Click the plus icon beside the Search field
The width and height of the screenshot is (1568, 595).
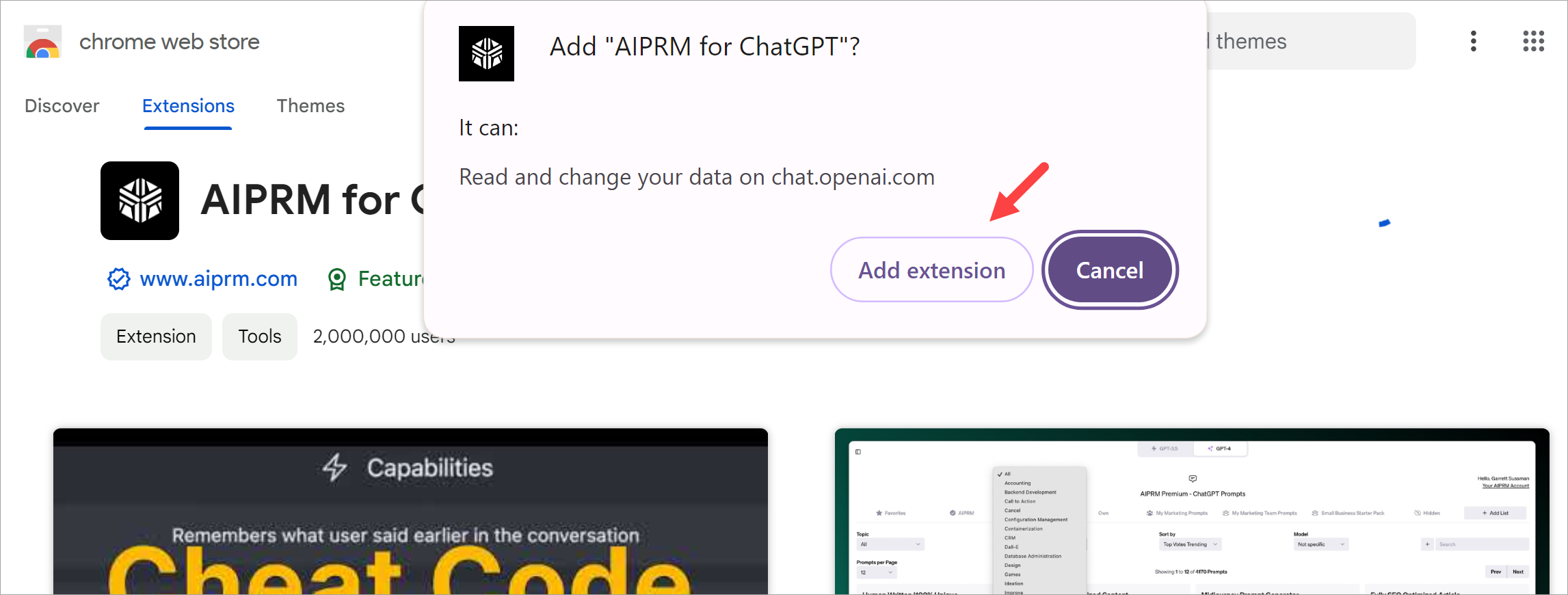pos(1428,544)
